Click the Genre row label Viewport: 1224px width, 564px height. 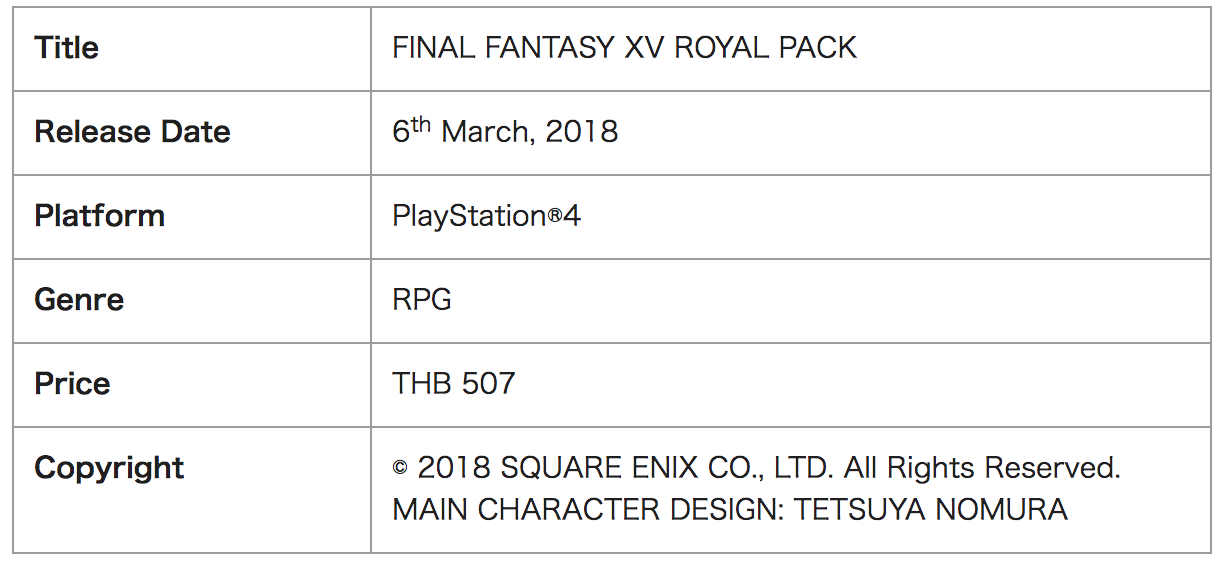coord(79,300)
